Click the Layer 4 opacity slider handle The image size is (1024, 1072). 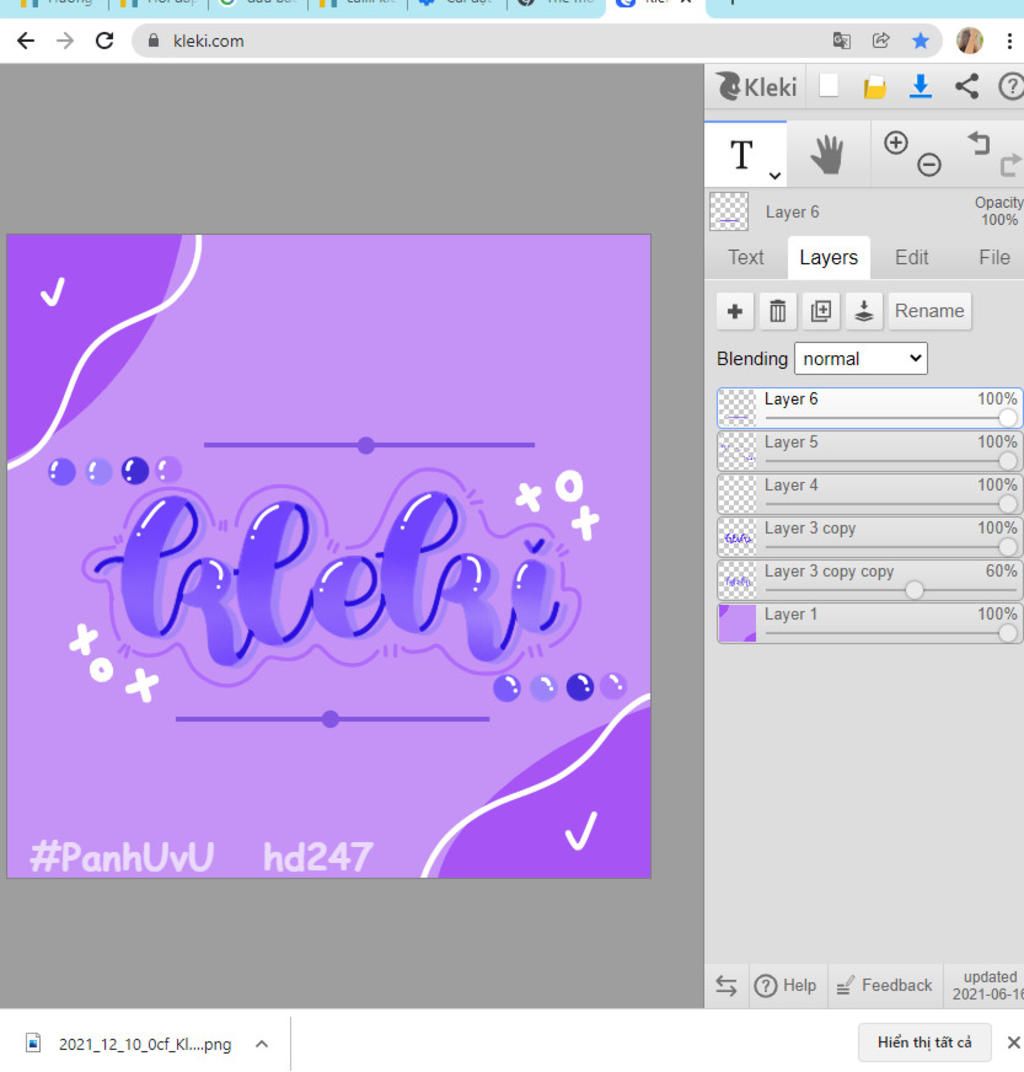[1008, 505]
